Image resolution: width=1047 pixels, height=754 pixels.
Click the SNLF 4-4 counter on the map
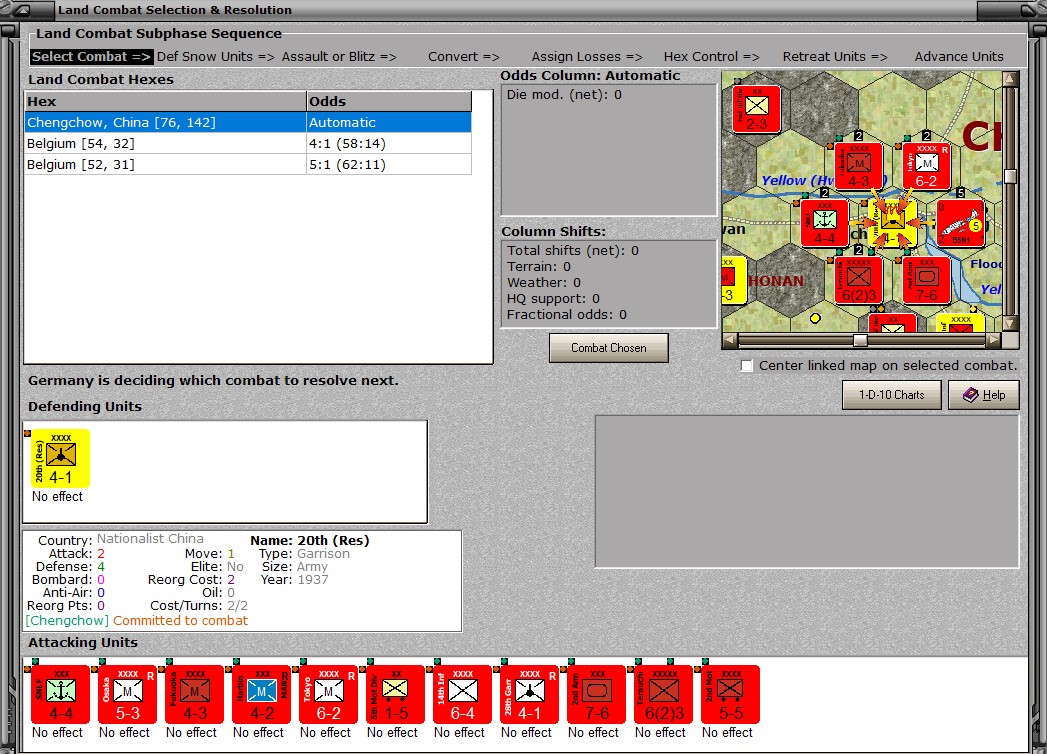point(825,224)
